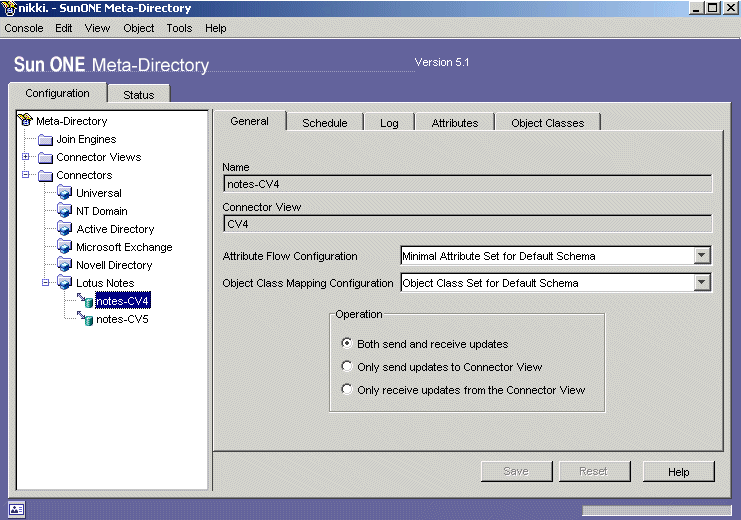Click the title bar application icon
Viewport: 741px width, 520px height.
coord(9,8)
